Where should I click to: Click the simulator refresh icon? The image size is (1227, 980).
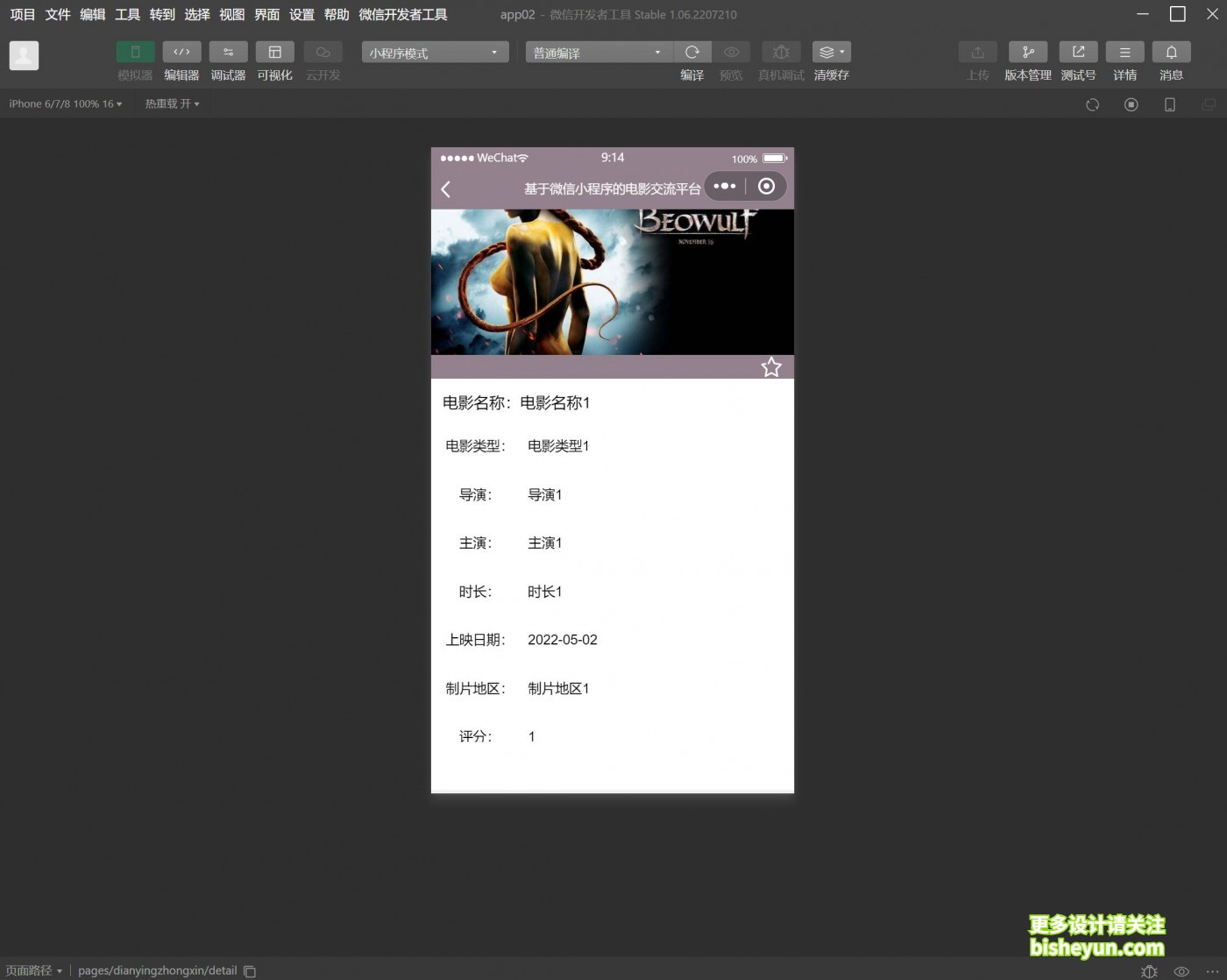click(x=1092, y=104)
